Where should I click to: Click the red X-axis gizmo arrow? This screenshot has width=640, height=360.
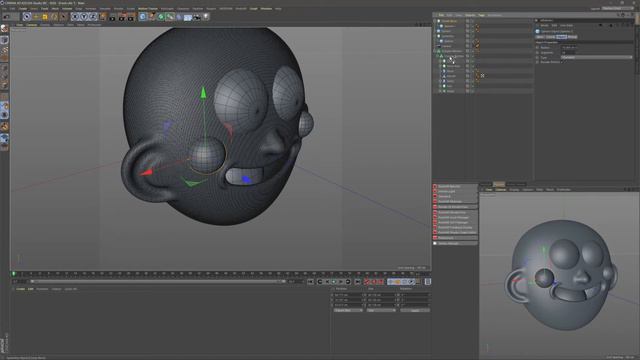[146, 173]
